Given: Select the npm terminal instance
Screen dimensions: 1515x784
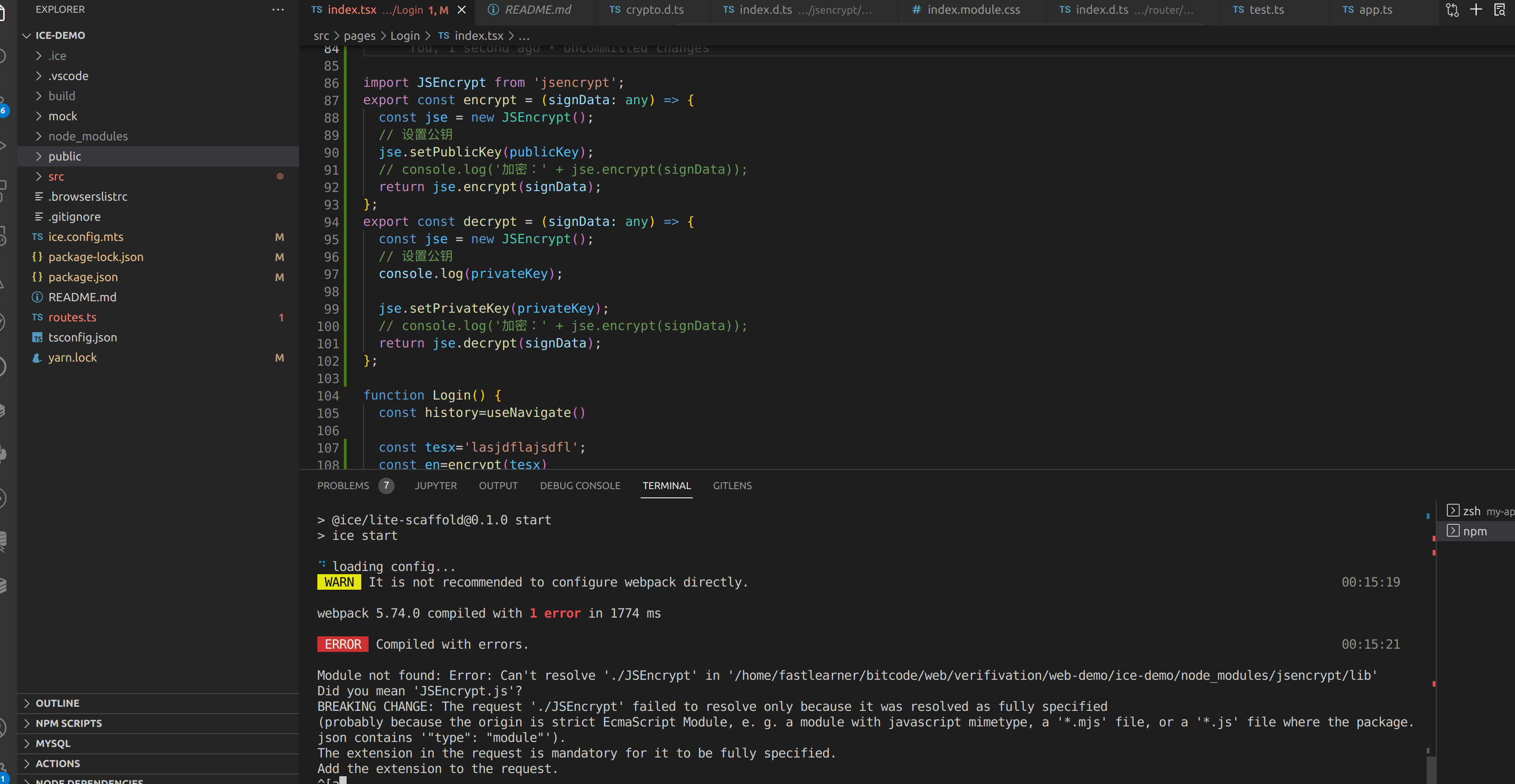Looking at the screenshot, I should coord(1474,531).
